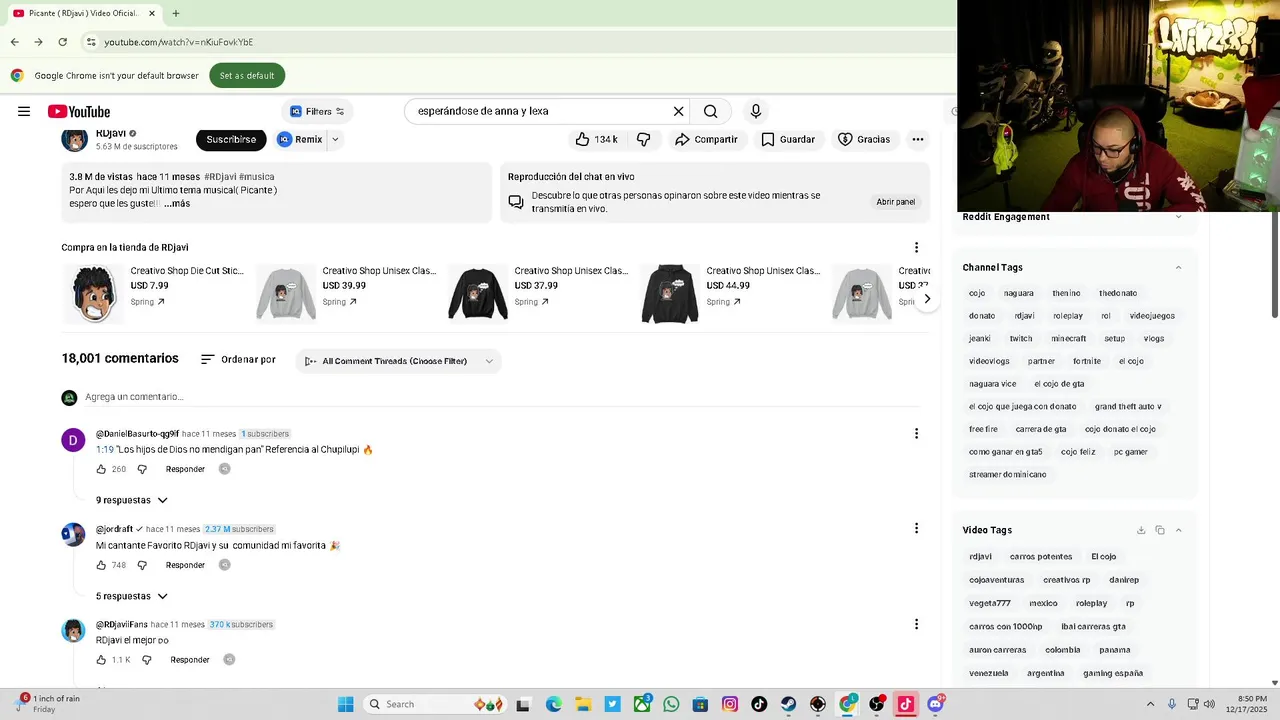1280x720 pixels.
Task: Jump to 1:19 timestamp in comment
Action: coord(105,450)
